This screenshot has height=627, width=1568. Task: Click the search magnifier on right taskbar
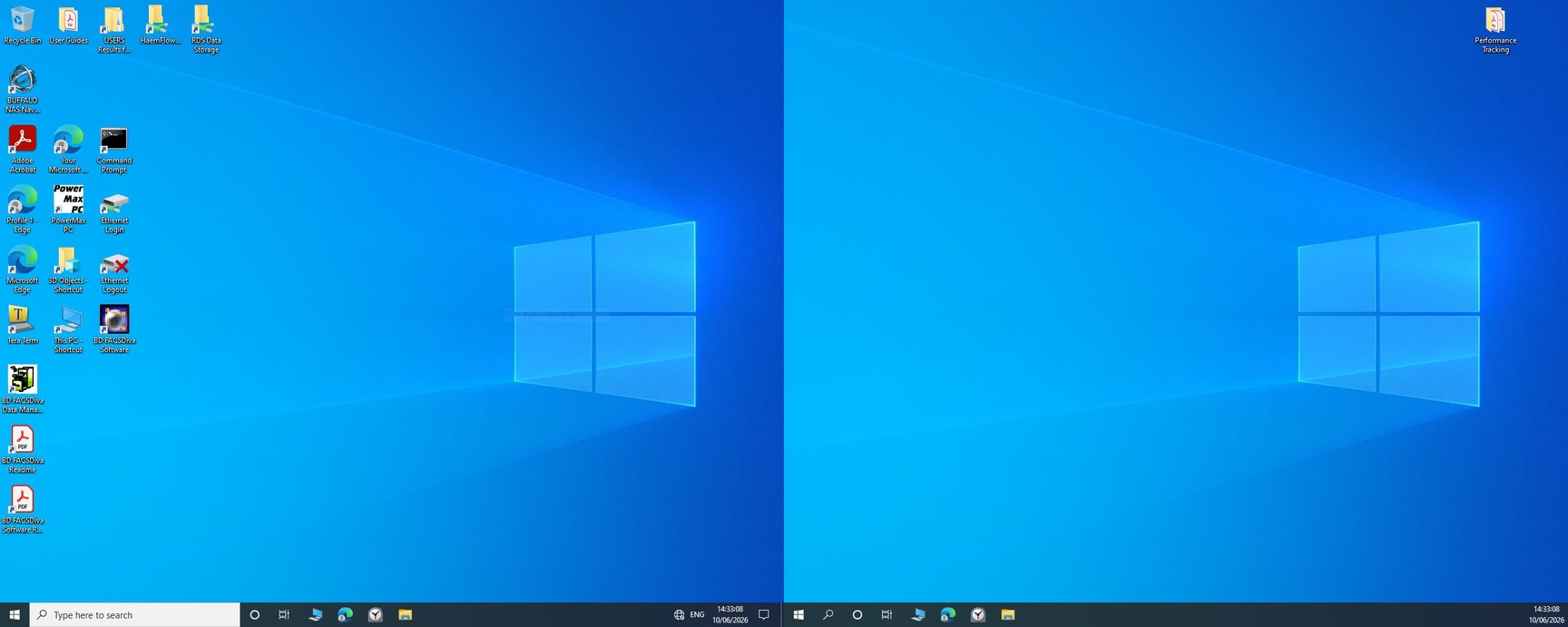tap(828, 614)
